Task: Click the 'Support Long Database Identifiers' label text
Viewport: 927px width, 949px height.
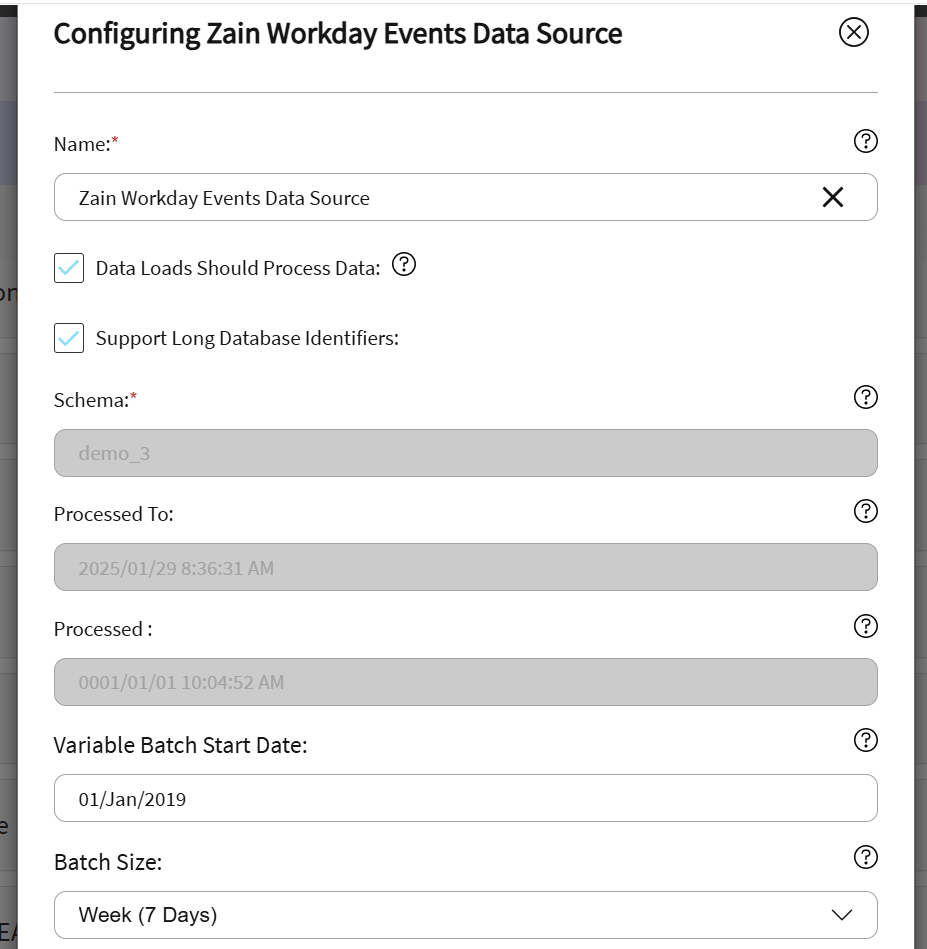Action: click(247, 338)
